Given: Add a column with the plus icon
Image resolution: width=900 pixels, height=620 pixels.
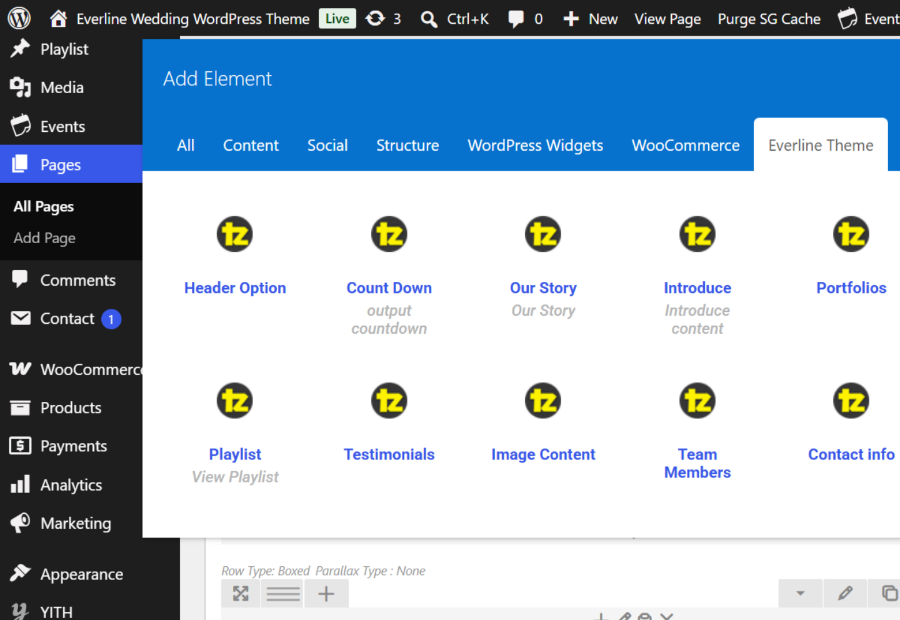Looking at the screenshot, I should pos(326,593).
